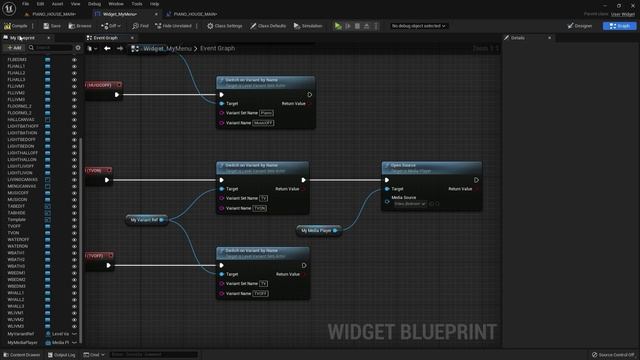Screen dimensions: 640x360
Task: Open the Tools menu
Action: click(137, 4)
